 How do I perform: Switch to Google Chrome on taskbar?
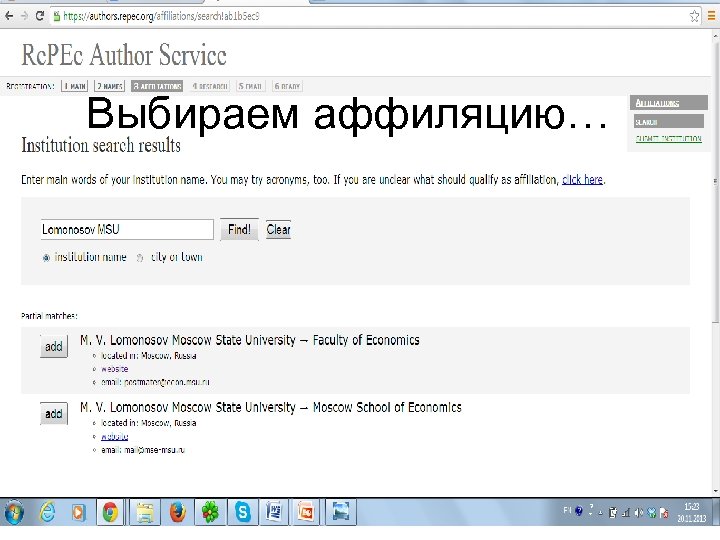point(110,512)
